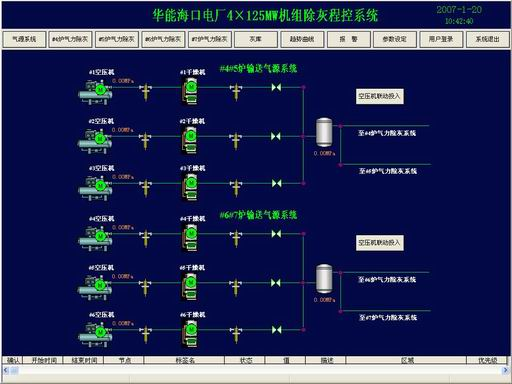The height and width of the screenshot is (384, 512).
Task: Open the 气源系统 page
Action: pos(24,39)
